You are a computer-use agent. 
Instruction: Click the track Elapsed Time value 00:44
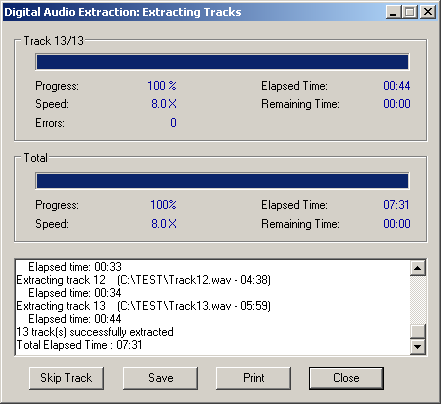(x=397, y=86)
